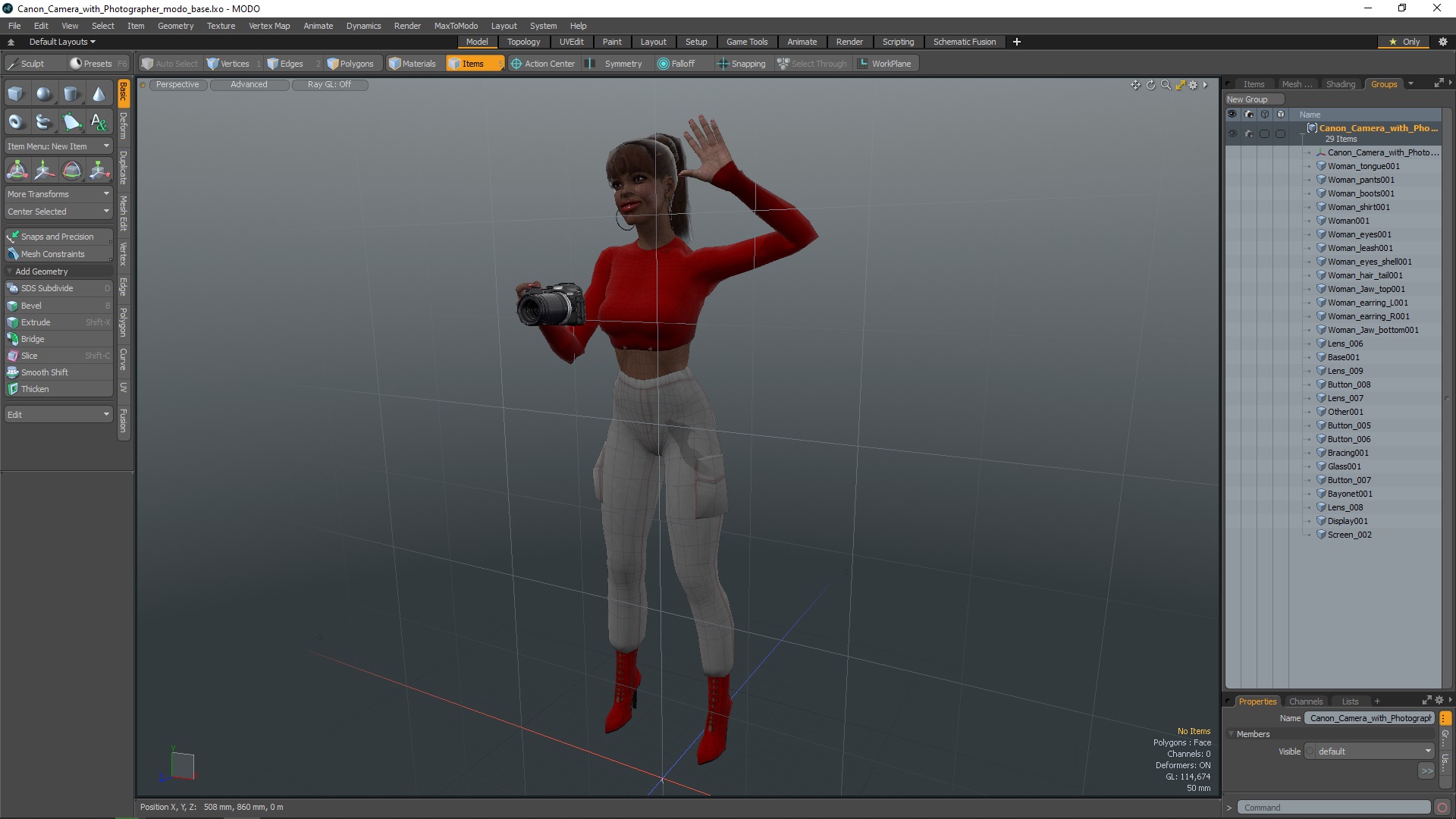1456x819 pixels.
Task: Switch to the UVEdit layout tab
Action: click(x=571, y=42)
